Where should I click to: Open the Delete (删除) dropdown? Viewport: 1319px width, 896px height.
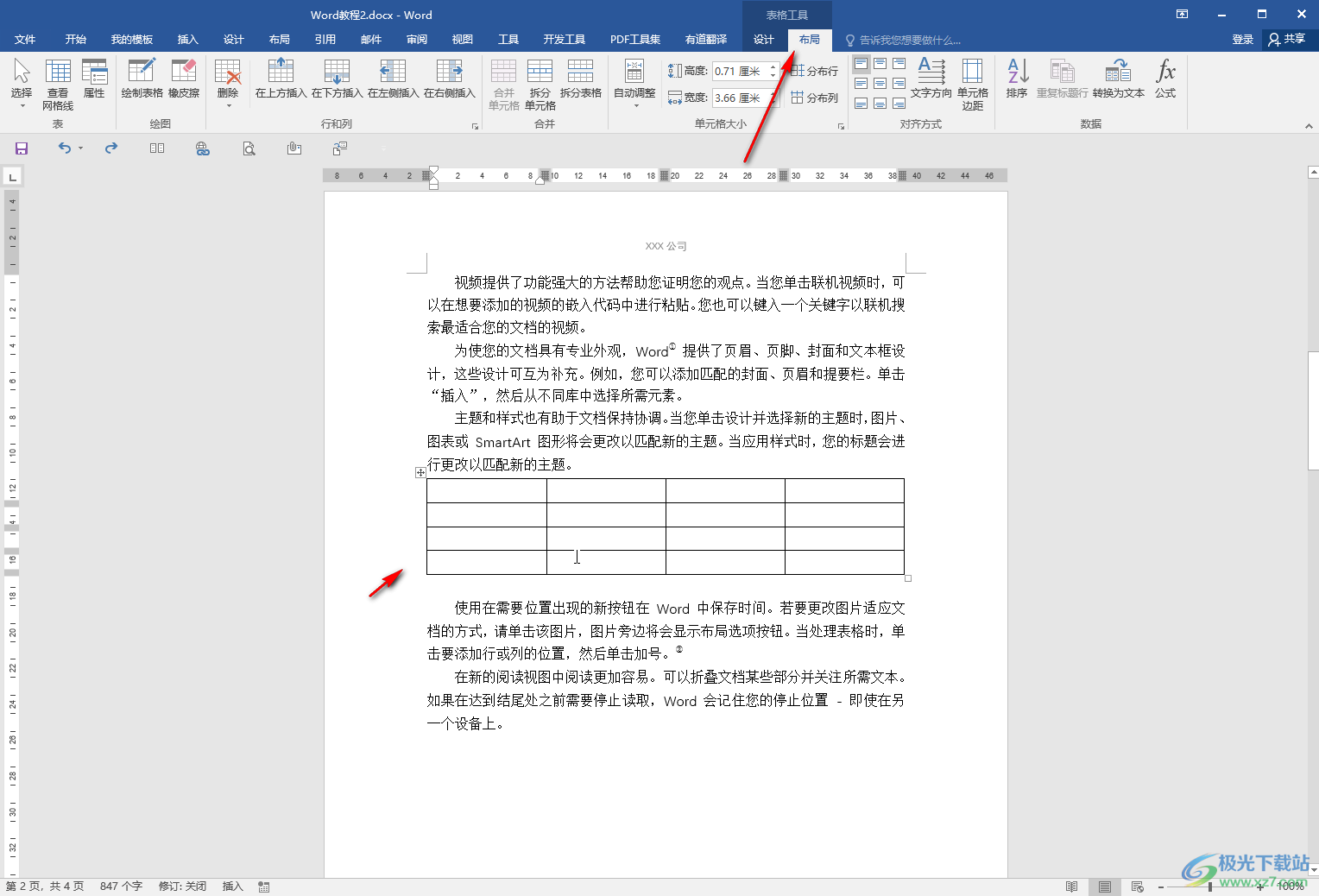pos(228,83)
